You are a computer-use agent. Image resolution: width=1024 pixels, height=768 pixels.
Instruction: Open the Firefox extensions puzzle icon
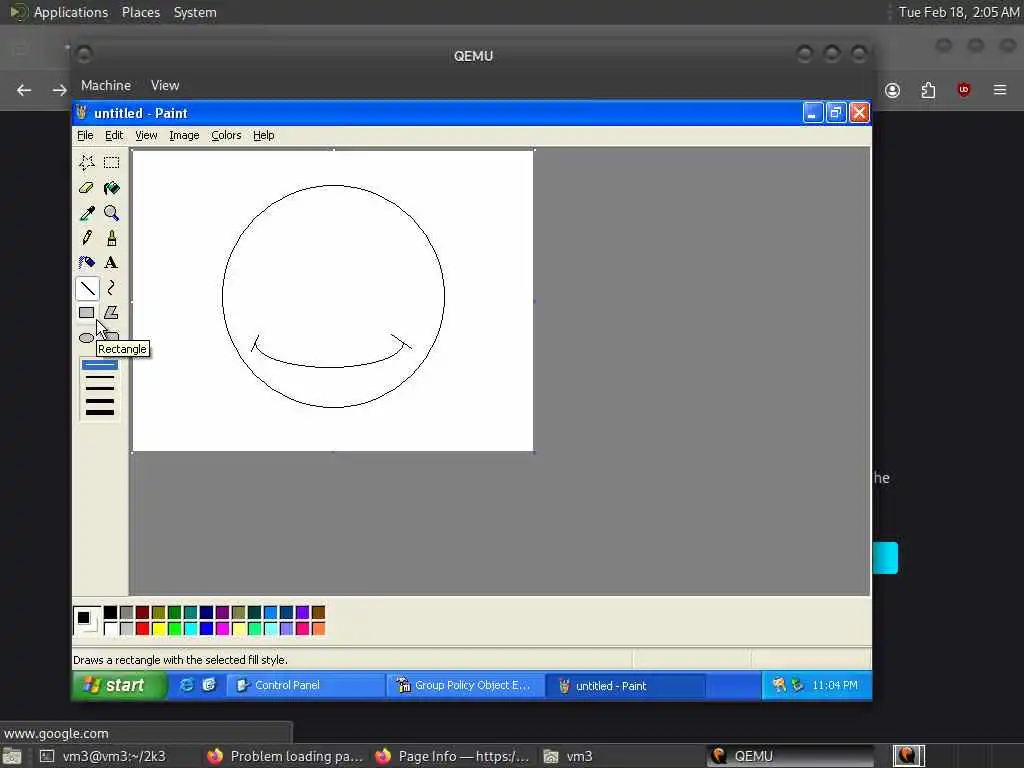click(928, 90)
